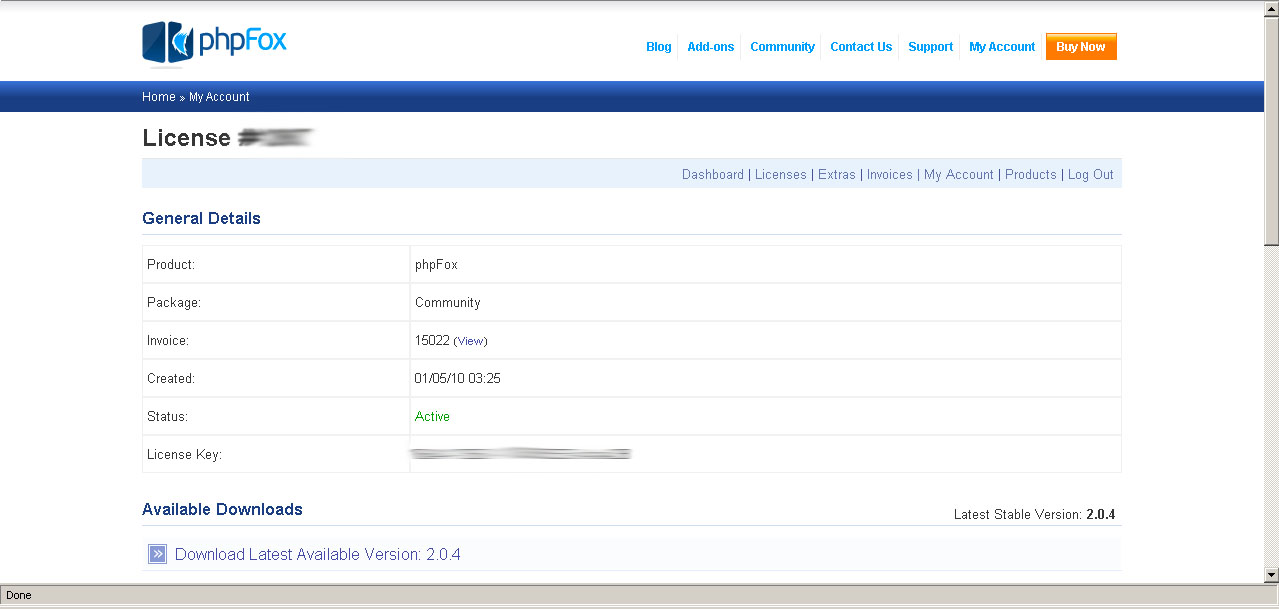Click the Log Out link
1279x609 pixels.
(1091, 174)
